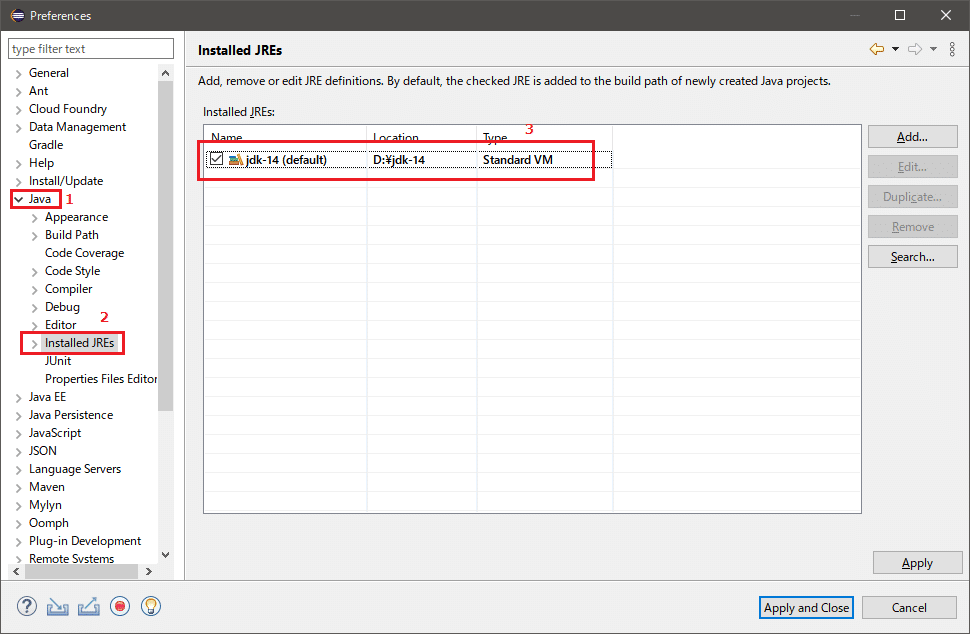This screenshot has height=634, width=970.
Task: Expand the Maven tree node
Action: (x=19, y=487)
